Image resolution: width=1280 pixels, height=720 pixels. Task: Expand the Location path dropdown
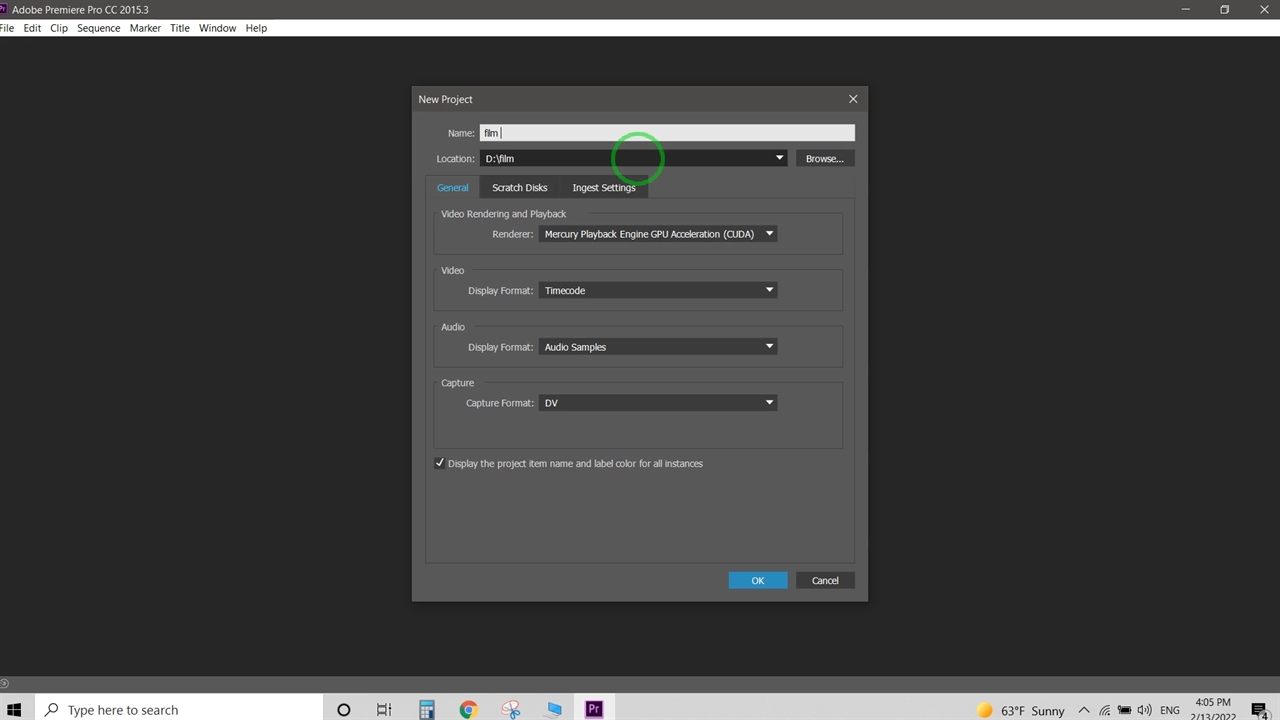[x=779, y=158]
